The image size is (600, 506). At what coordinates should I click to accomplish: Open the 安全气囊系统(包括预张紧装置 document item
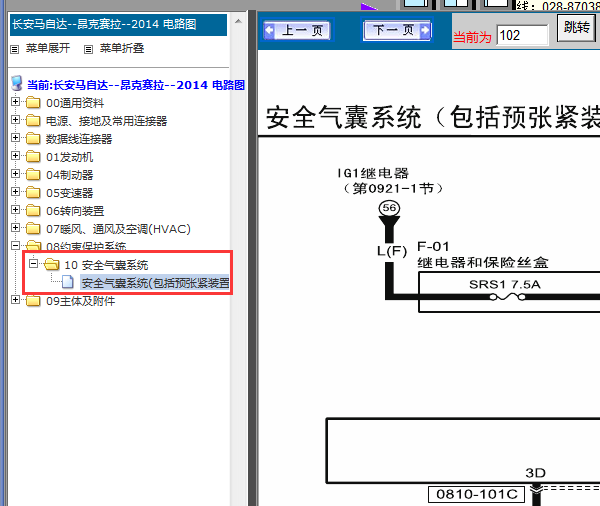(155, 283)
